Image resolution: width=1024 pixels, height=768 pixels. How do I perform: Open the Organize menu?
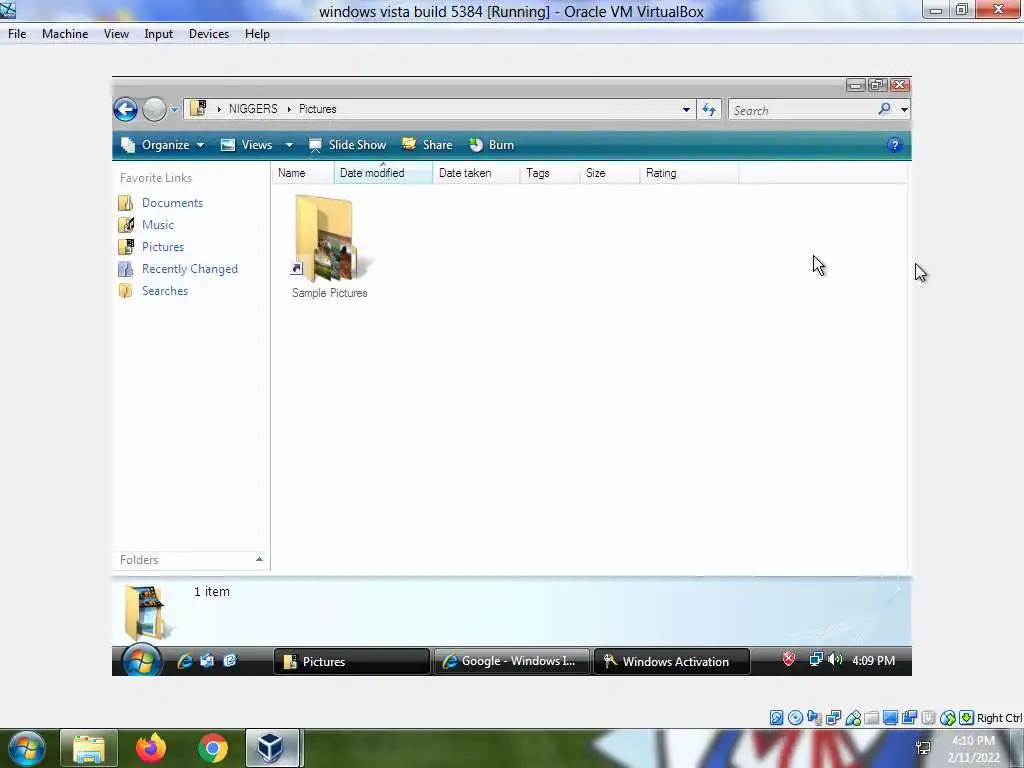[163, 145]
